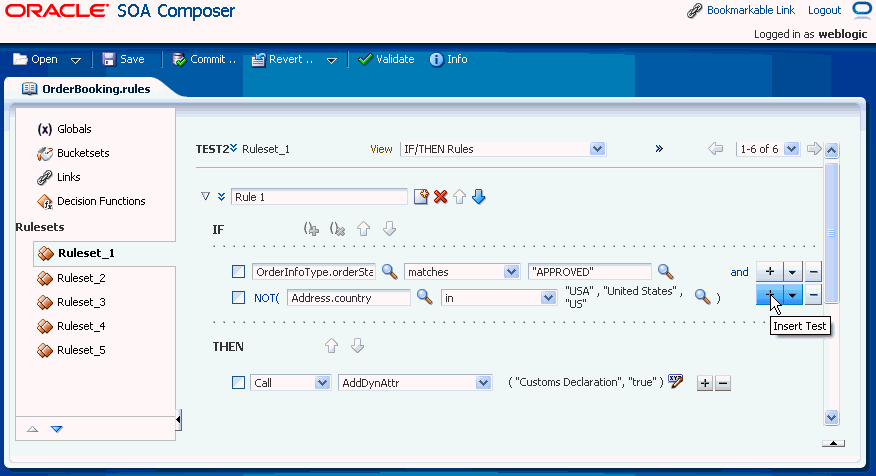
Task: Expand the chevron next to TEST2
Action: (233, 148)
